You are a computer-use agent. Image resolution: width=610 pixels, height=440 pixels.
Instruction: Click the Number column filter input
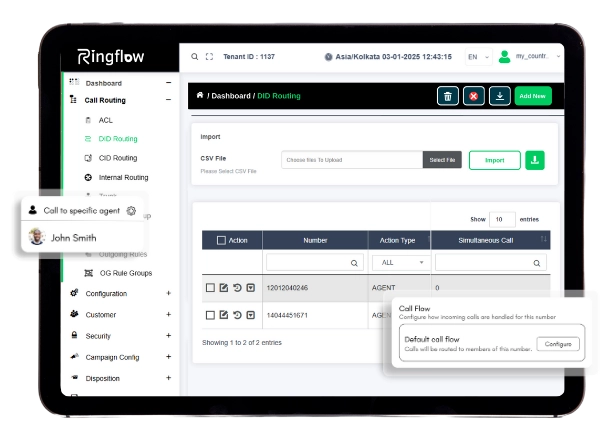click(315, 263)
